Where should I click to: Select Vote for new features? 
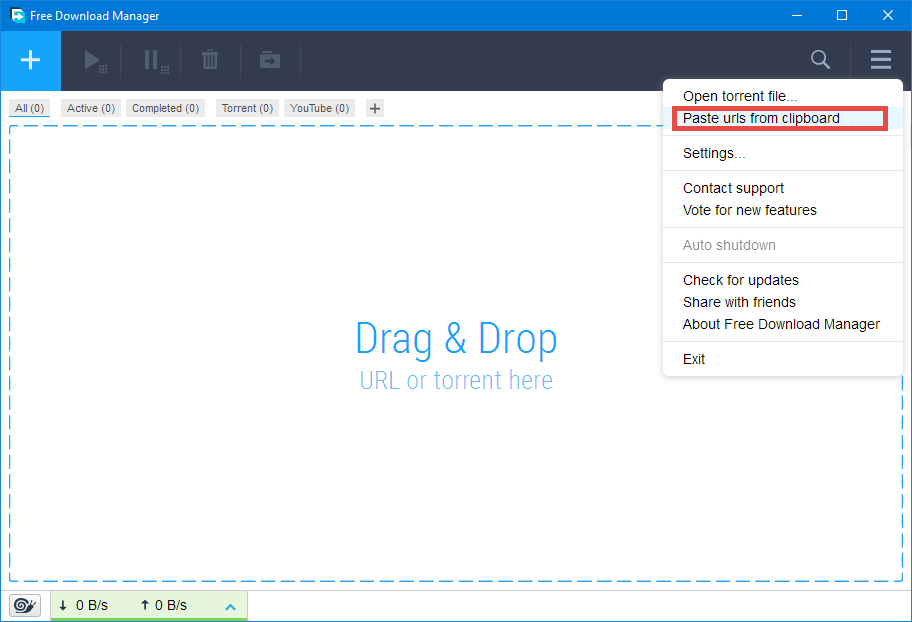(783, 210)
